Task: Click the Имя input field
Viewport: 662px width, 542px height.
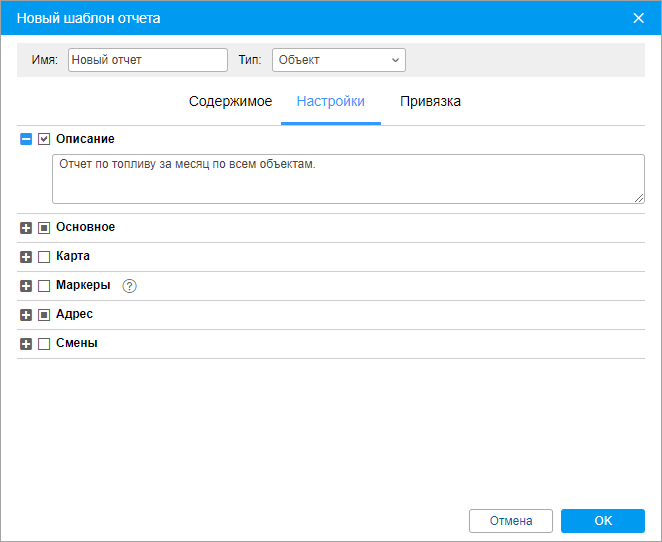Action: point(148,60)
